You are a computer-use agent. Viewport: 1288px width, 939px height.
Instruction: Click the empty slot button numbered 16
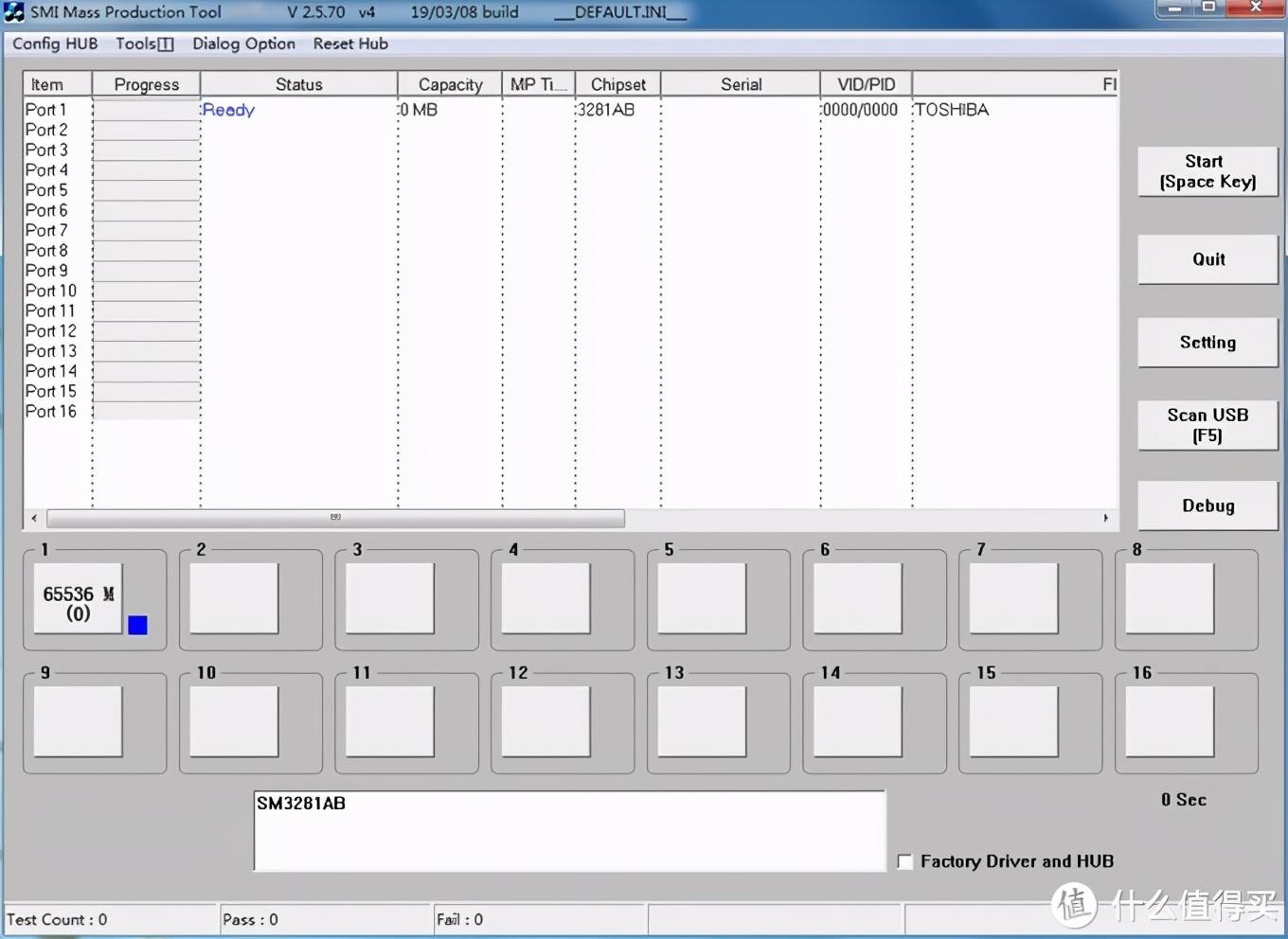click(x=1170, y=721)
